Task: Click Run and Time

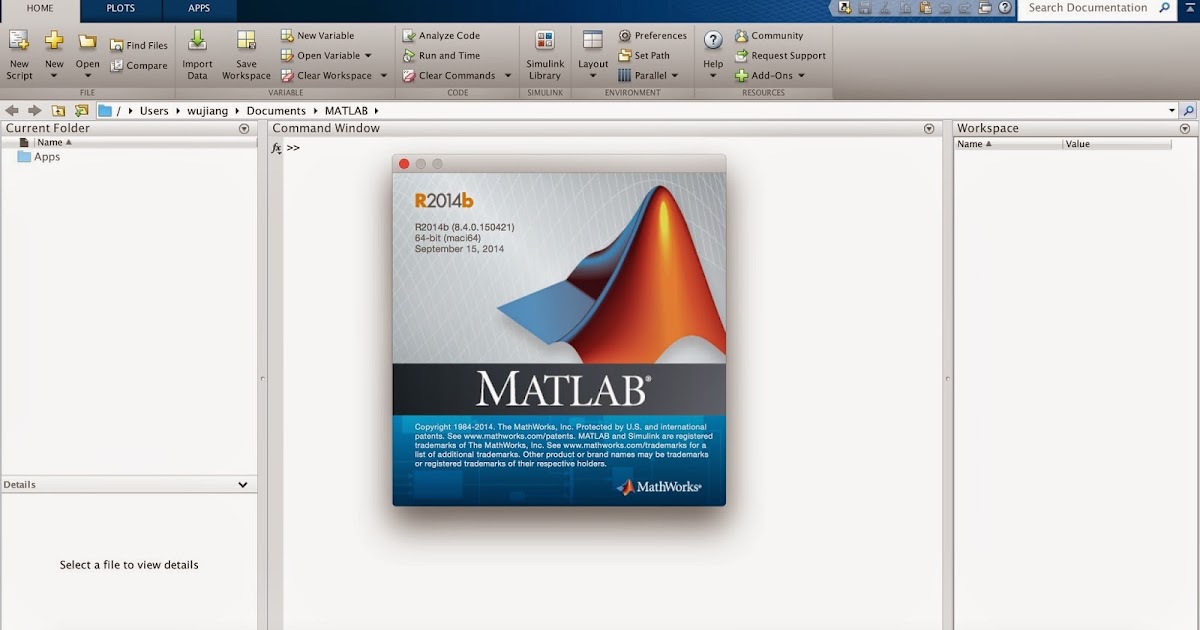Action: tap(441, 56)
